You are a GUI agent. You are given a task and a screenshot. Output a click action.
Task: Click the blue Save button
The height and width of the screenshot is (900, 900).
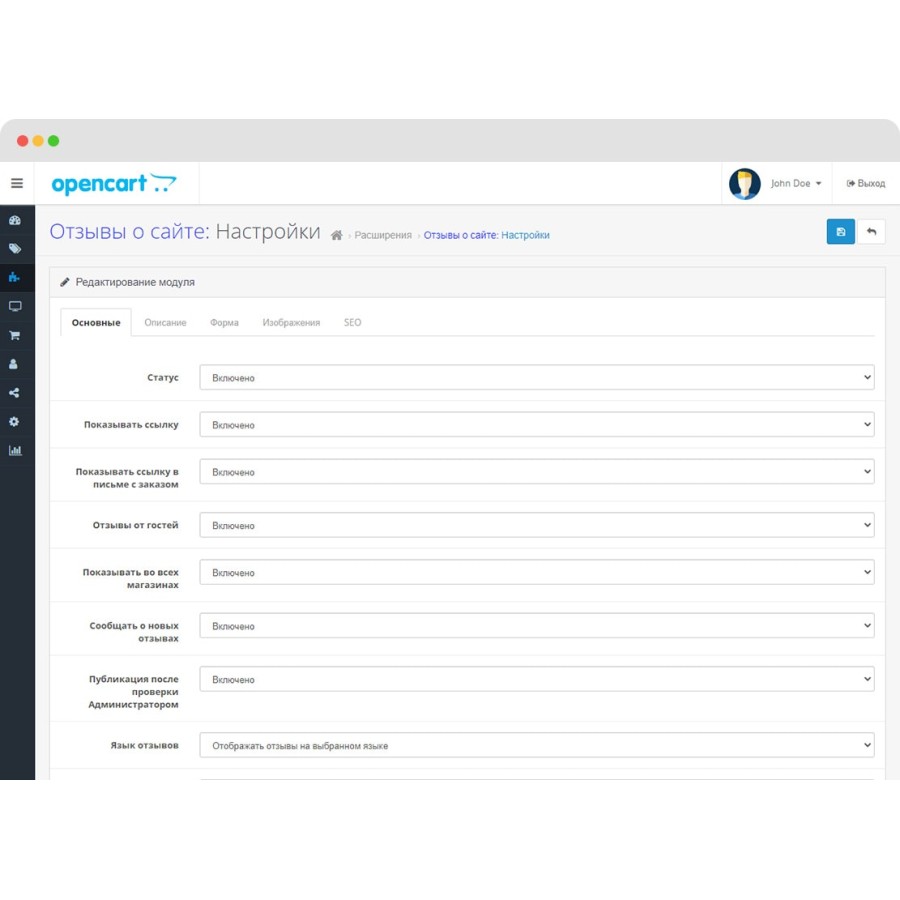pos(840,231)
